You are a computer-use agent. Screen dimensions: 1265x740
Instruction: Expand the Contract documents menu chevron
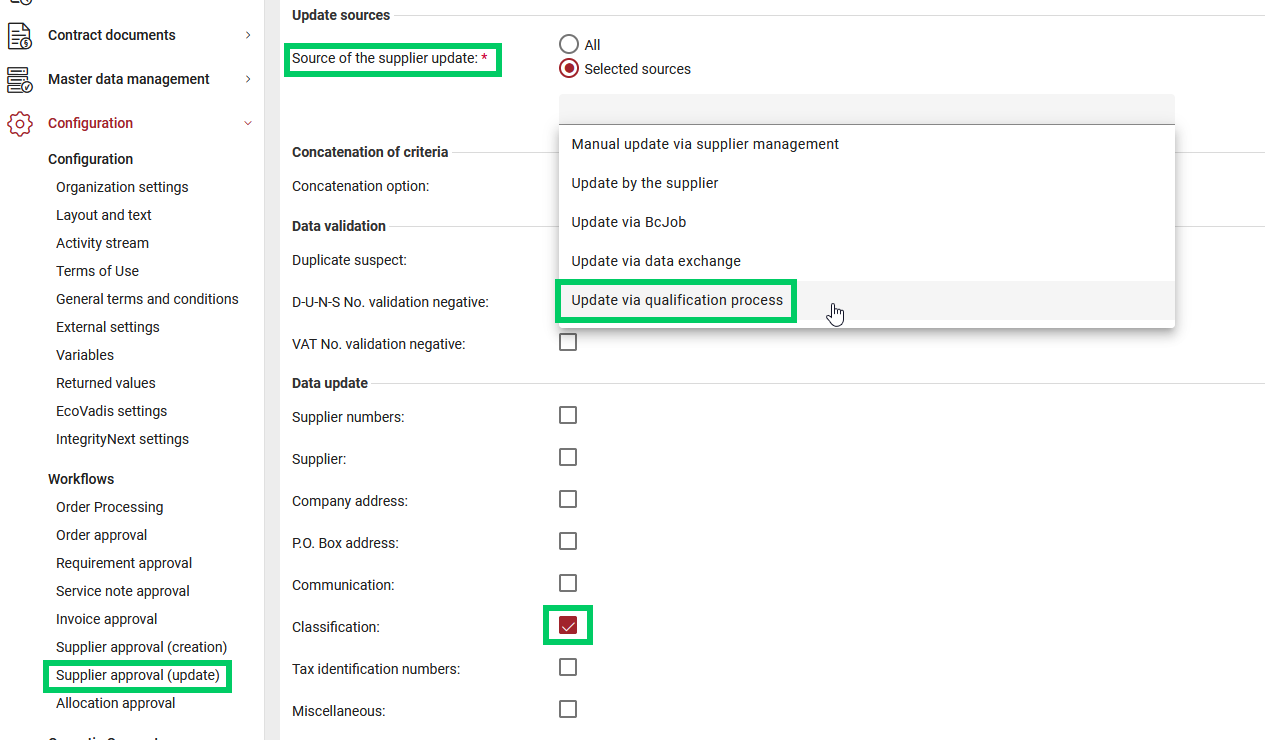(248, 36)
